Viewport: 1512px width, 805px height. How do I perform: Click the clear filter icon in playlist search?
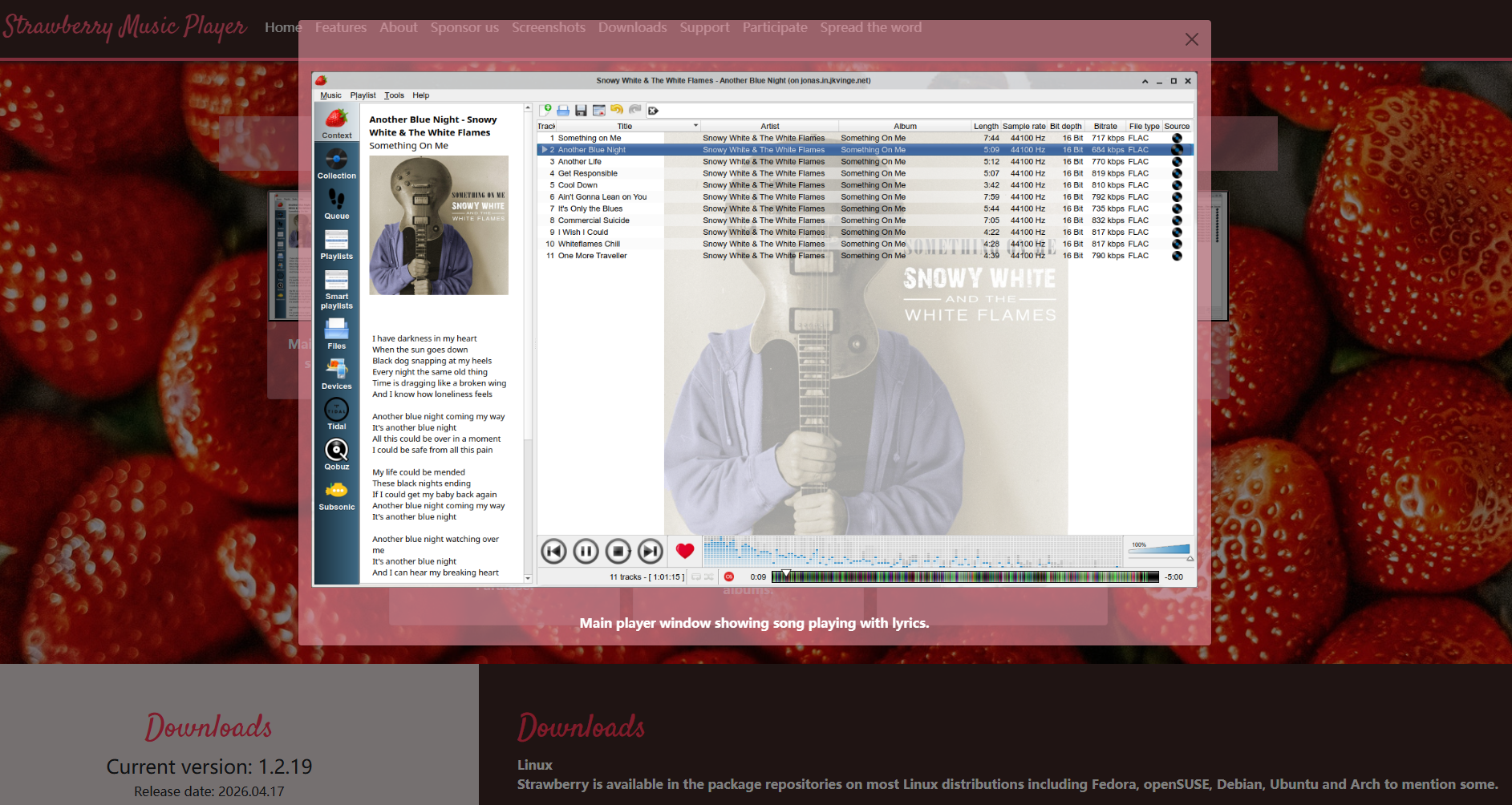653,111
